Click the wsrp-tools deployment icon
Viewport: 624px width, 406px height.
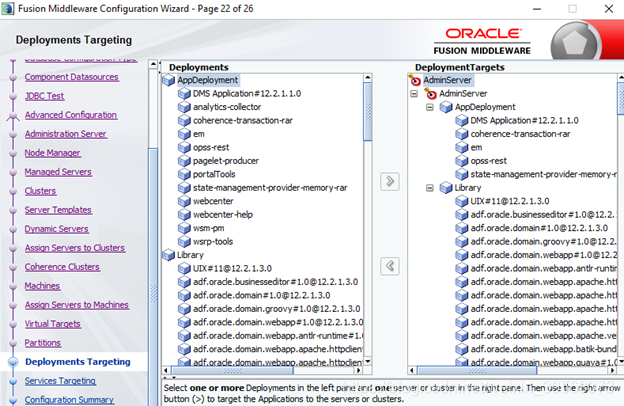[x=184, y=242]
